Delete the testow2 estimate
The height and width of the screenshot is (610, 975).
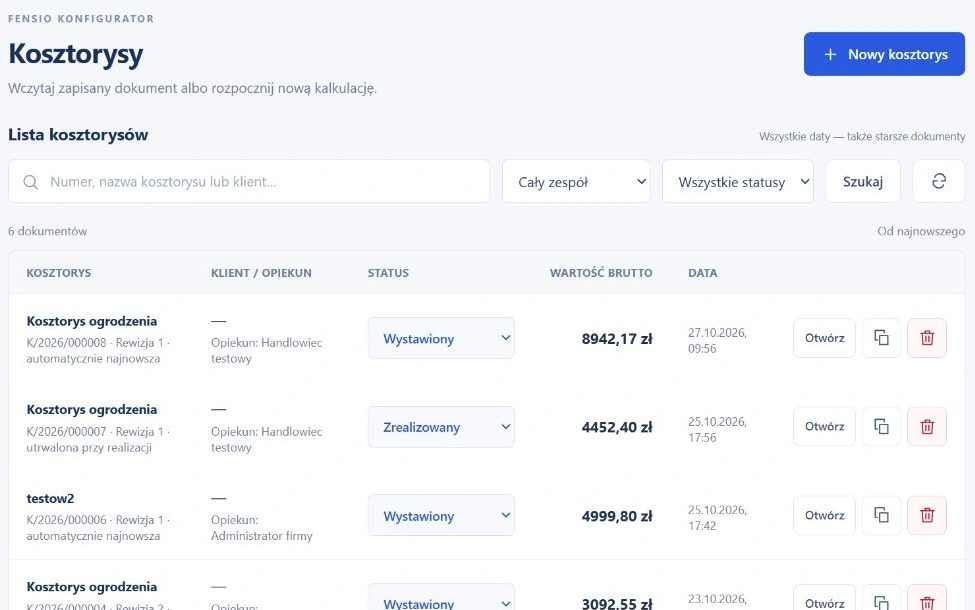tap(927, 515)
